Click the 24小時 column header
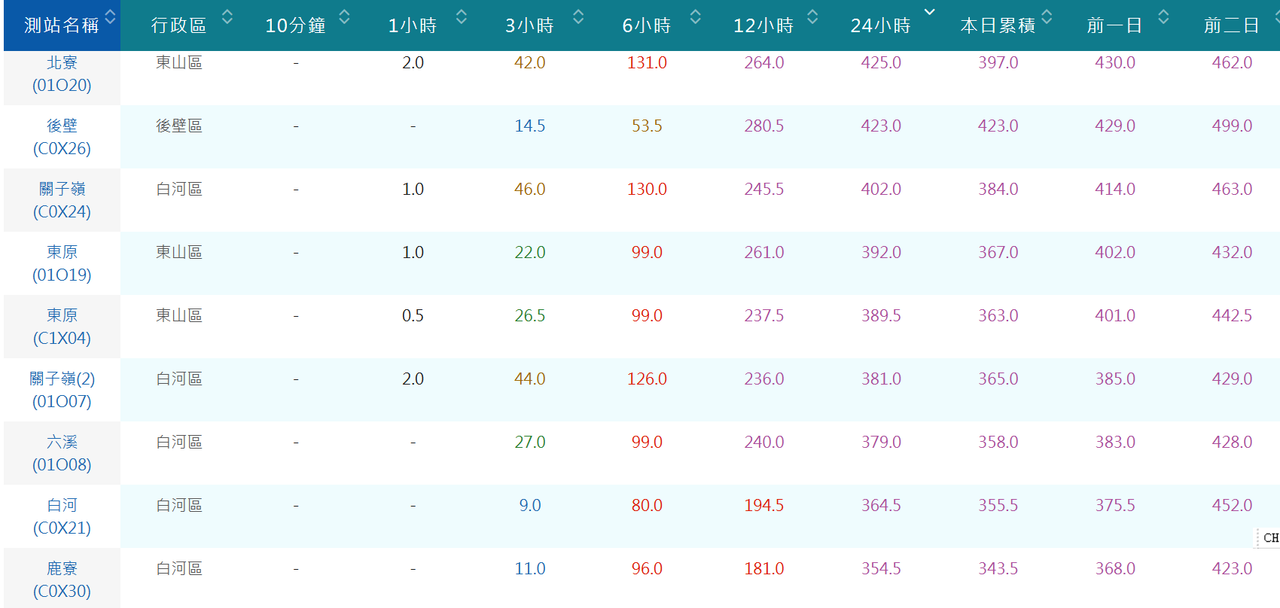The height and width of the screenshot is (608, 1280). point(881,25)
